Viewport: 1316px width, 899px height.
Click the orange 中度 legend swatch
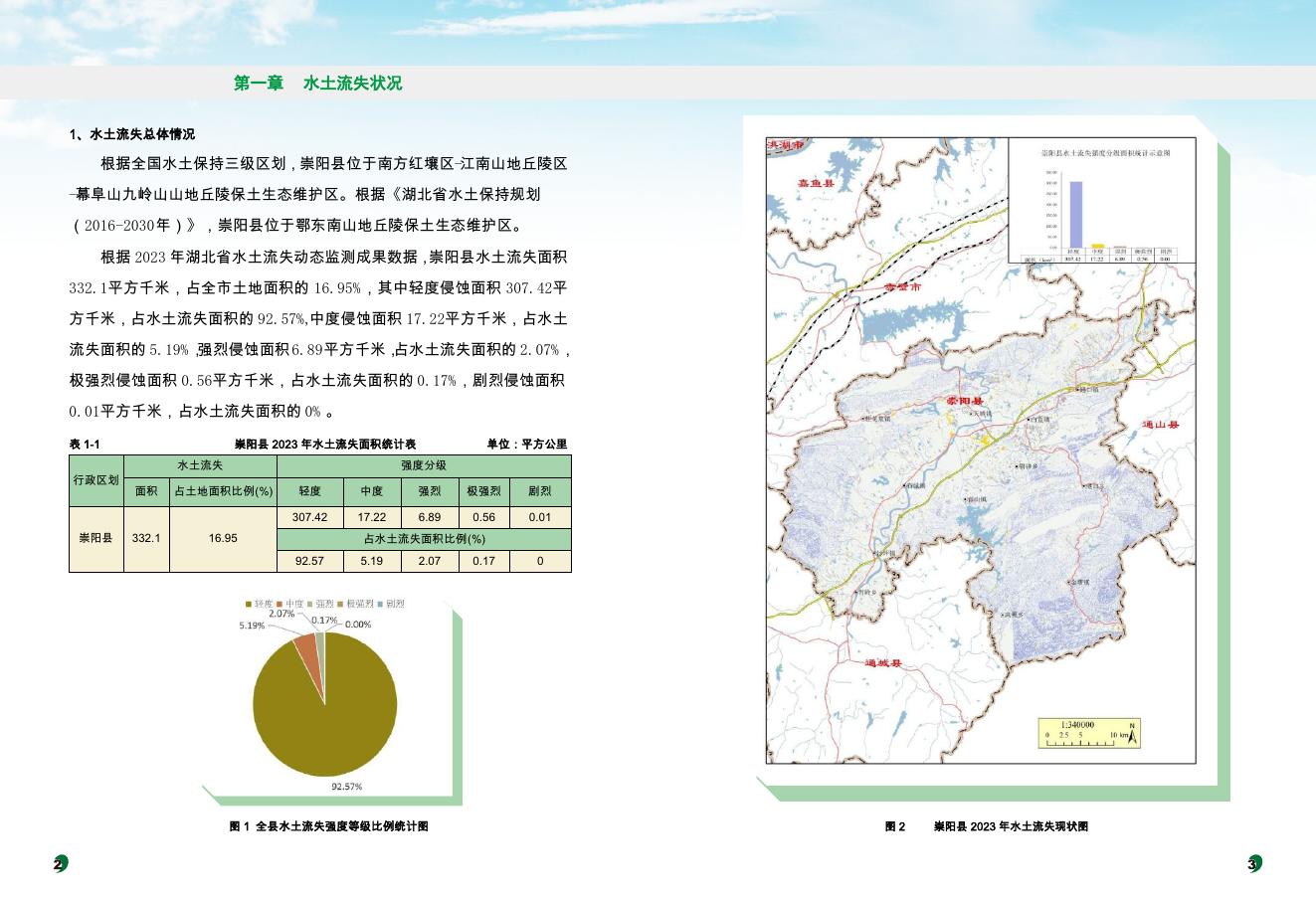(281, 604)
